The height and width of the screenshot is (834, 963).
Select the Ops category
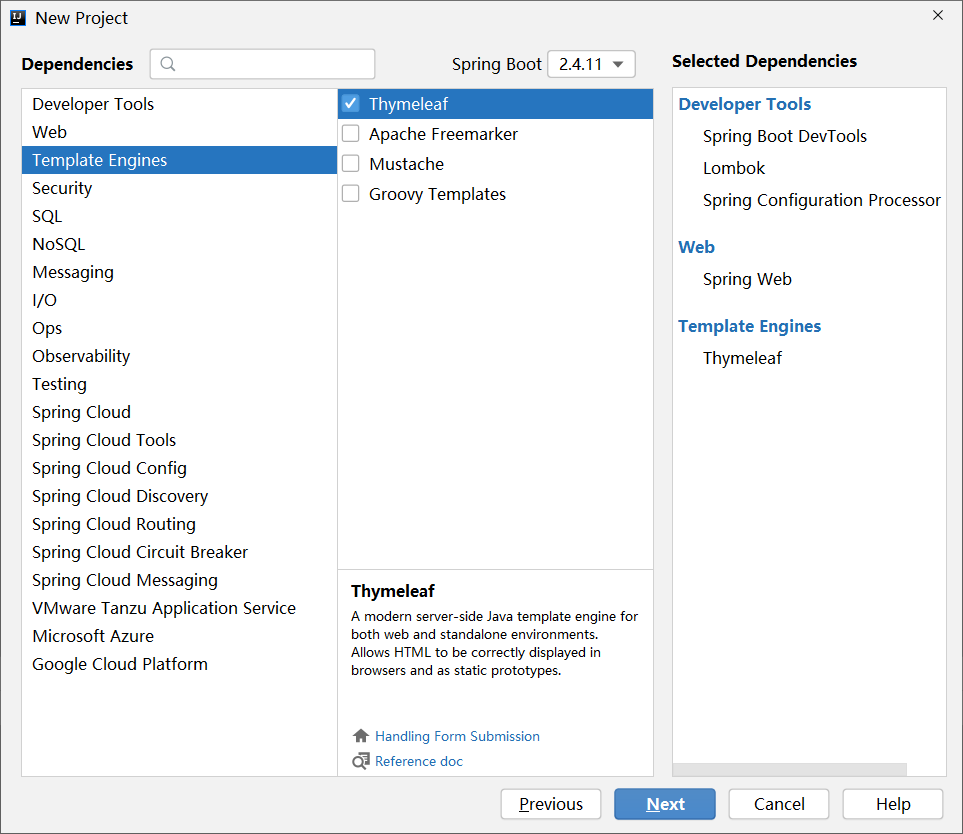pyautogui.click(x=179, y=328)
